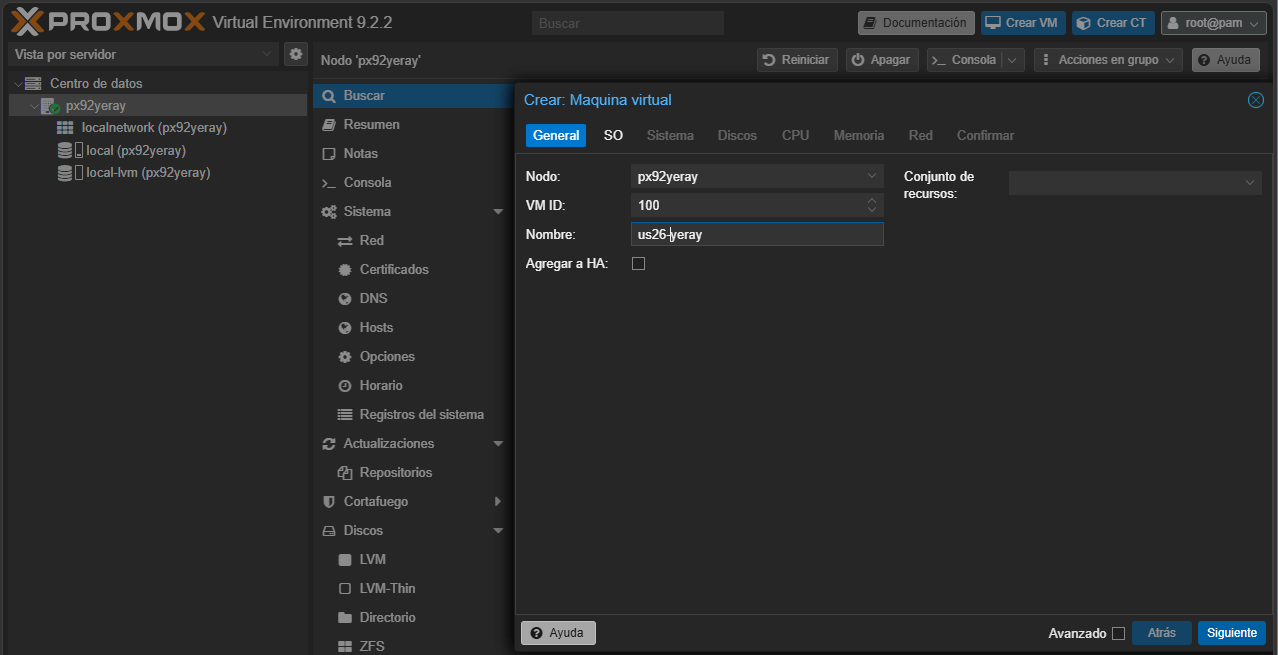Click Crear VM button
This screenshot has height=655, width=1278.
(x=1021, y=23)
